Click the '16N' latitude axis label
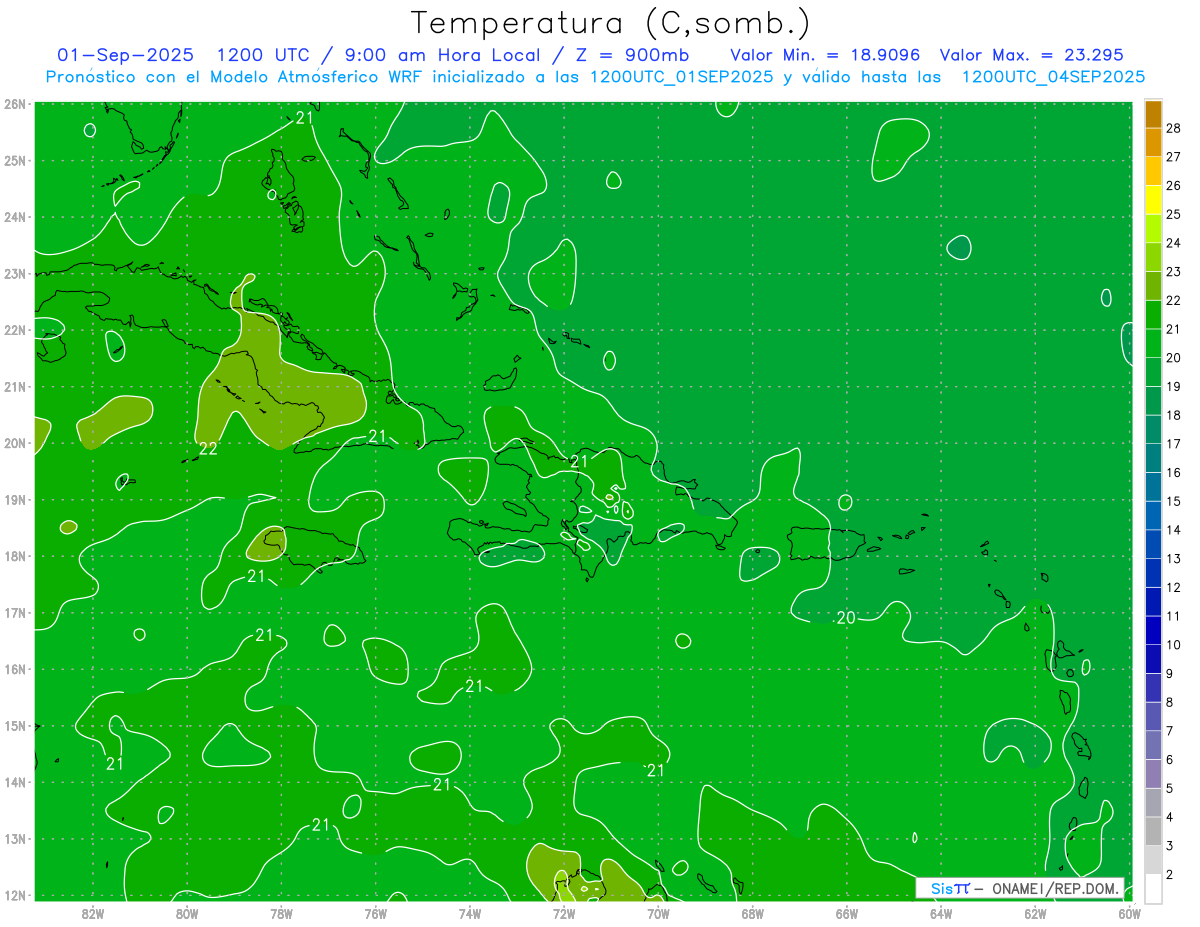This screenshot has width=1200, height=927. 15,669
